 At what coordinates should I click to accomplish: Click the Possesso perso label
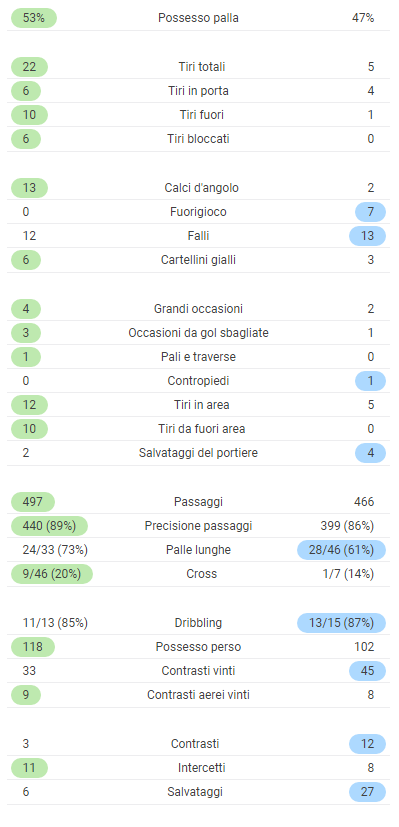[198, 647]
